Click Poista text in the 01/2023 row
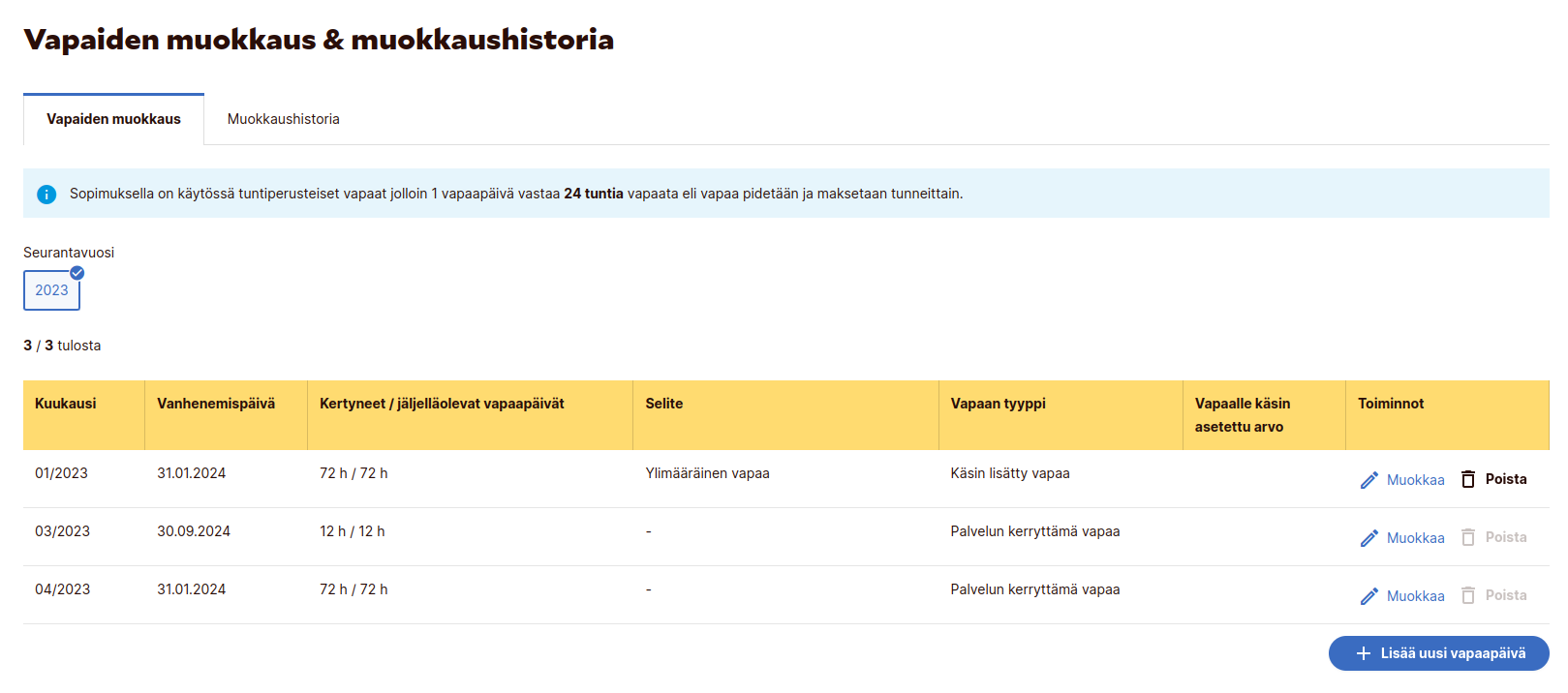The image size is (1568, 693). click(x=1506, y=479)
